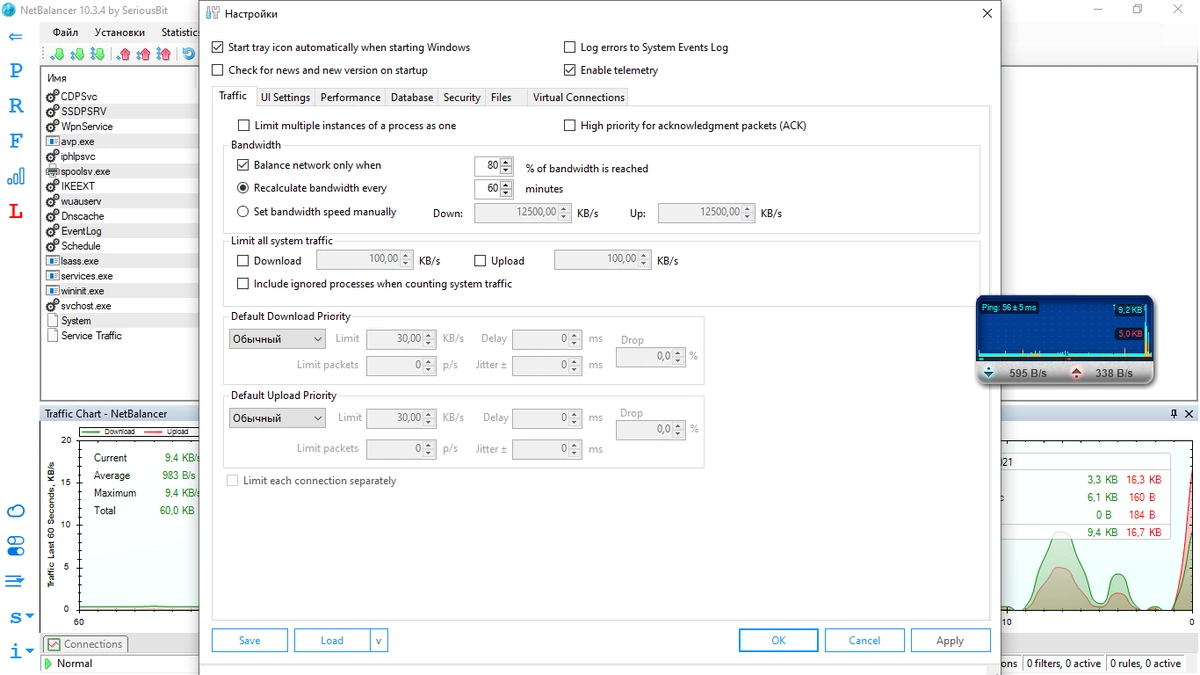The image size is (1200, 675).
Task: Open the blue R sidebar icon
Action: click(16, 106)
